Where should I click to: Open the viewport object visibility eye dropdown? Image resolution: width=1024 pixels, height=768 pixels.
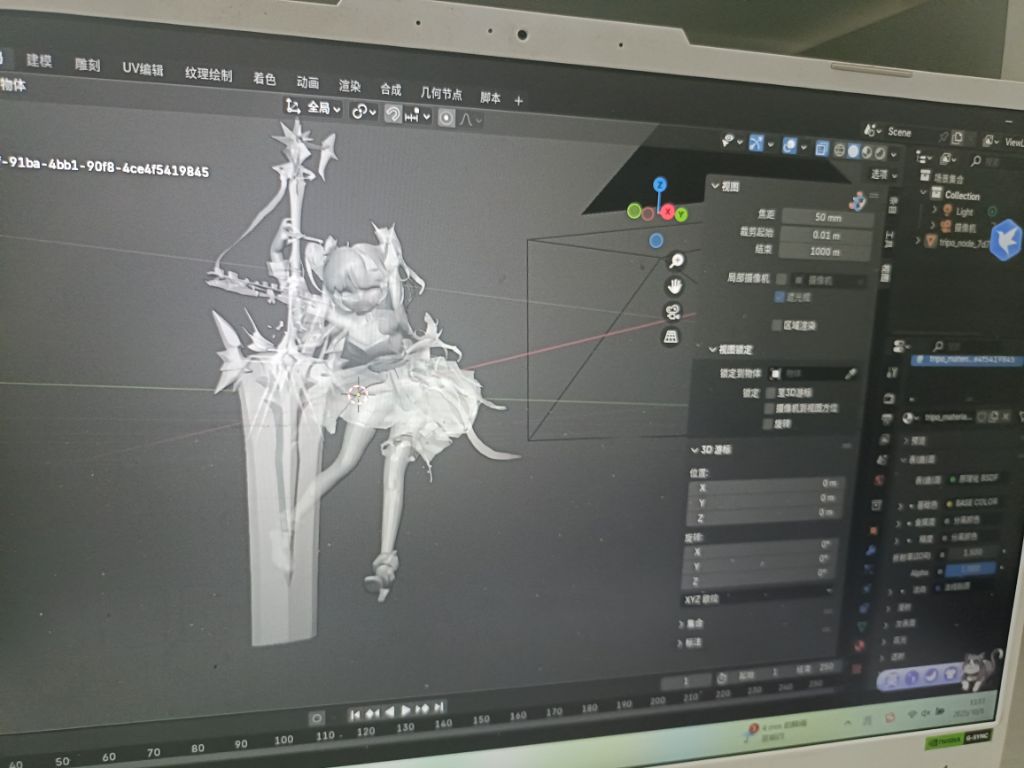click(x=731, y=141)
